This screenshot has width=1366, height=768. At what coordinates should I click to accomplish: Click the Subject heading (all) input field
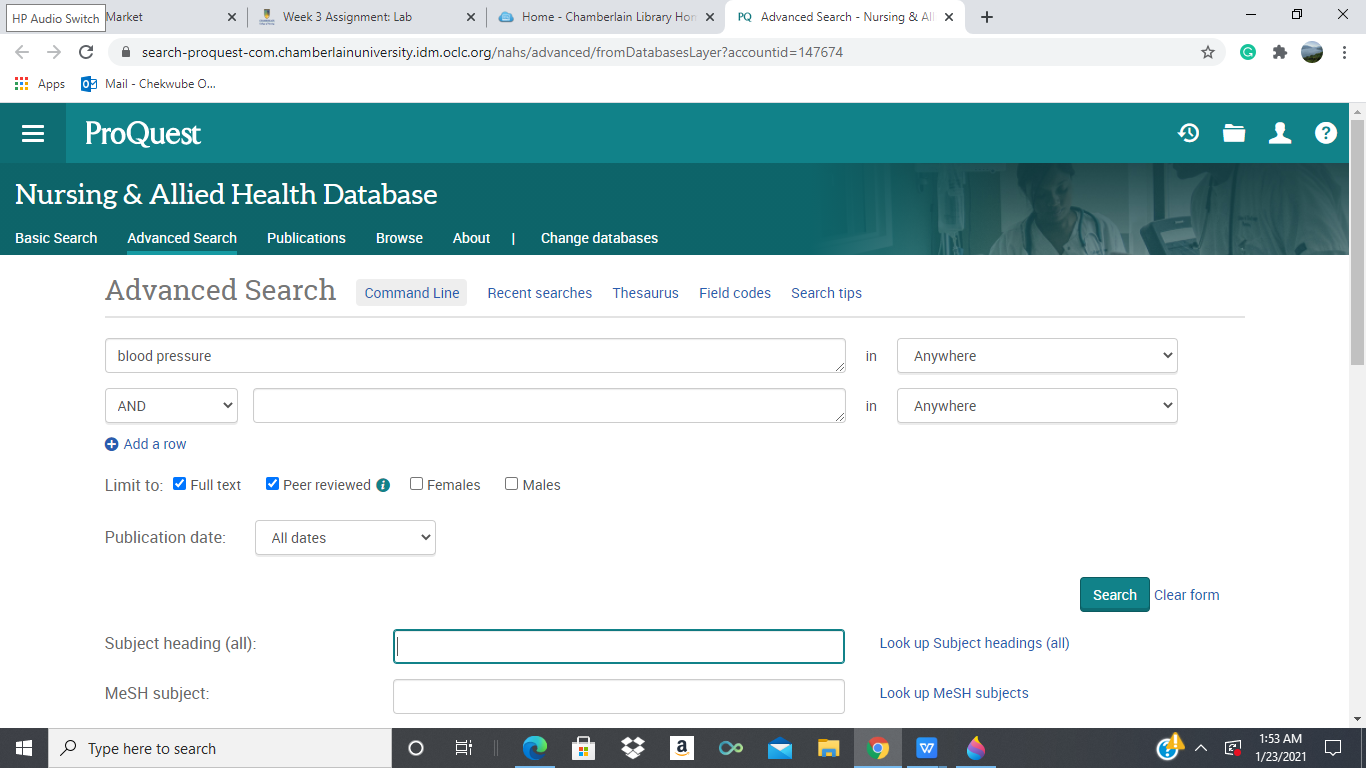point(619,646)
